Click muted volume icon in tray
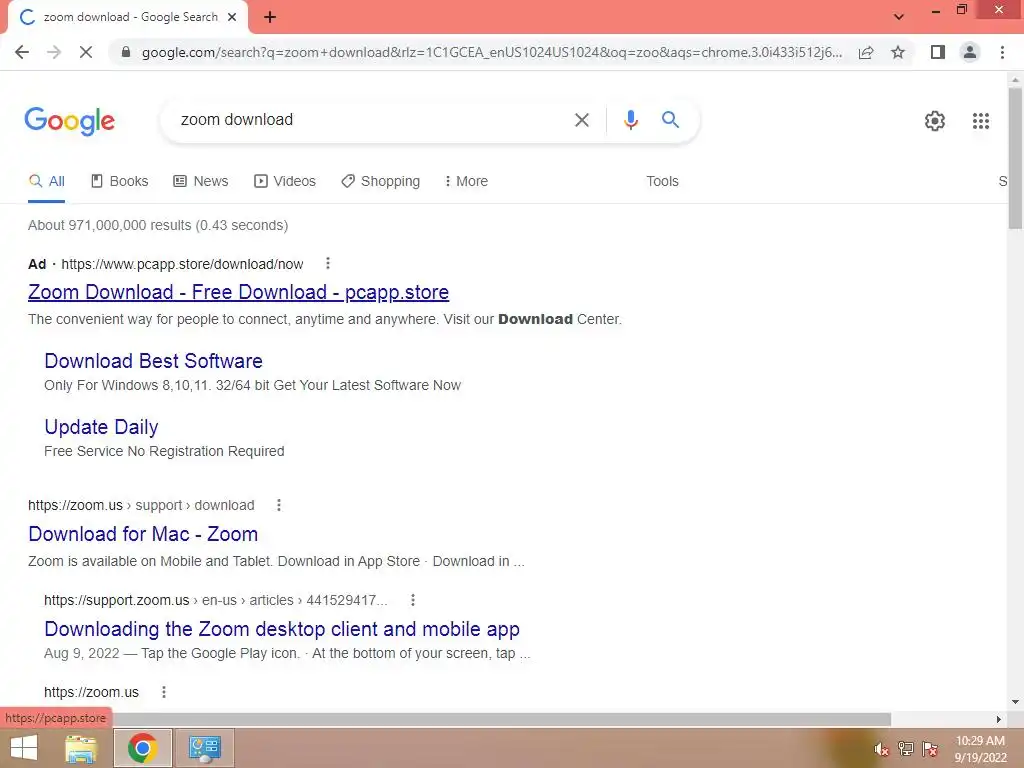The image size is (1024, 768). click(x=882, y=749)
